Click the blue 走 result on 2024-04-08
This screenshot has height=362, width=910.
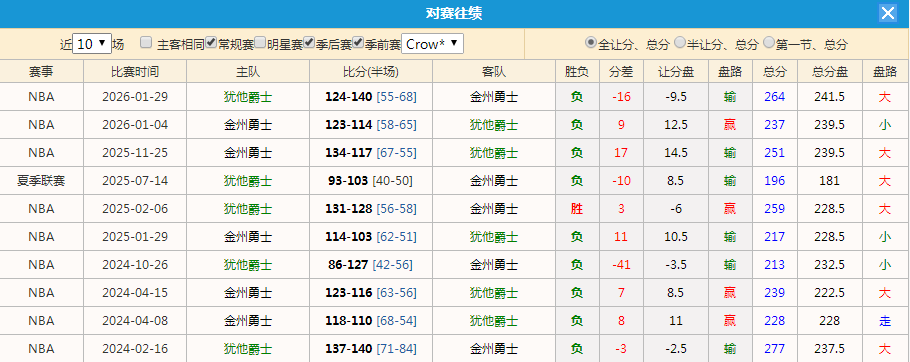click(x=885, y=321)
